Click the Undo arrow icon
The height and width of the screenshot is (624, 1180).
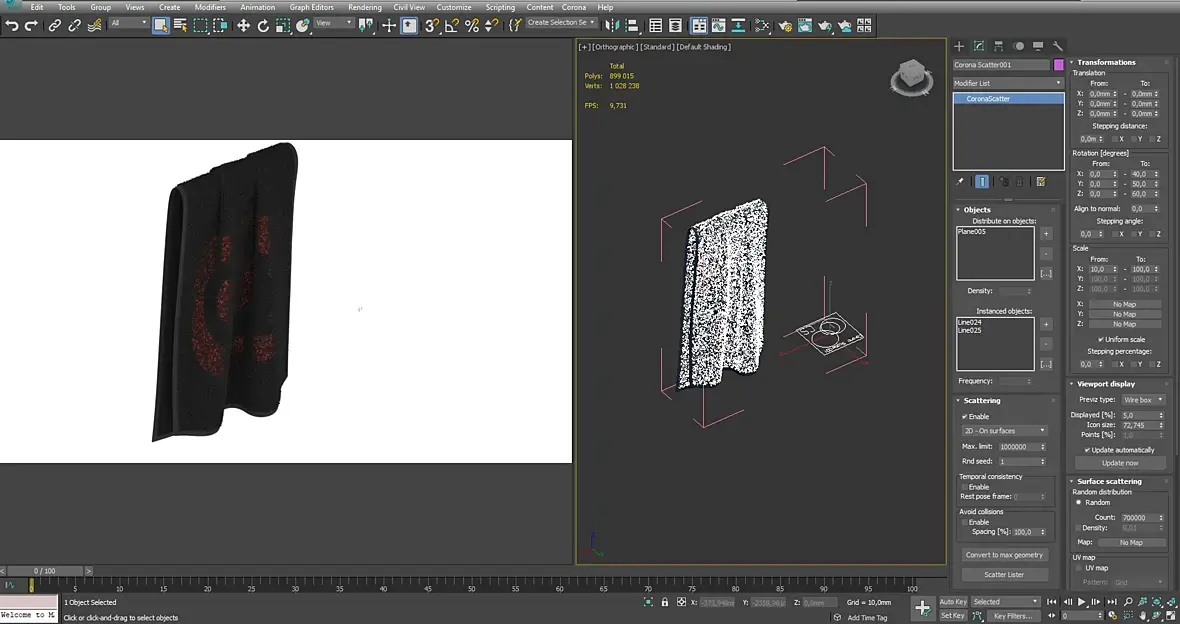coord(12,25)
